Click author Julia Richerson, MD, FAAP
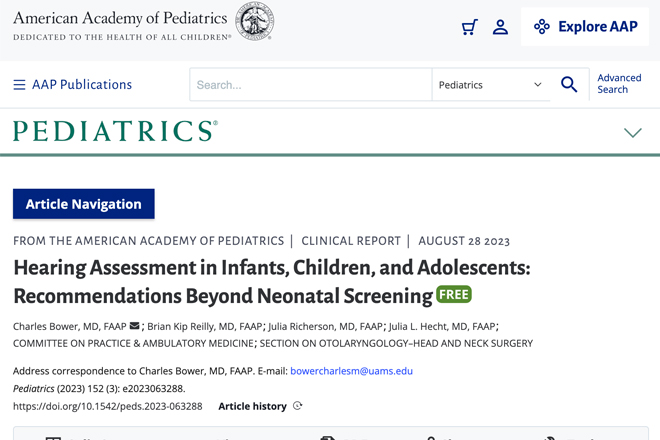The width and height of the screenshot is (660, 440). tap(325, 327)
